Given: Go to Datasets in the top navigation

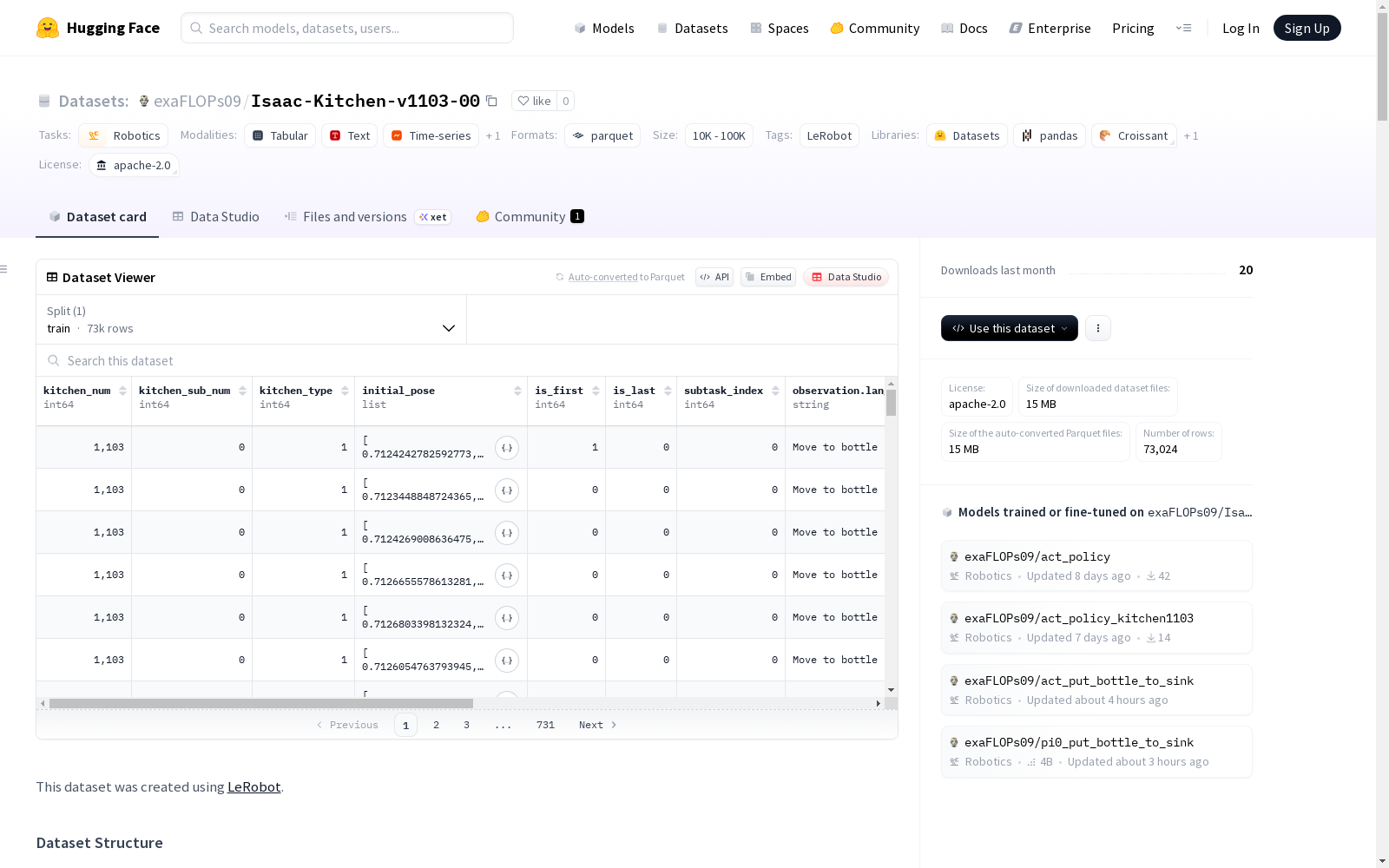Looking at the screenshot, I should pyautogui.click(x=692, y=28).
